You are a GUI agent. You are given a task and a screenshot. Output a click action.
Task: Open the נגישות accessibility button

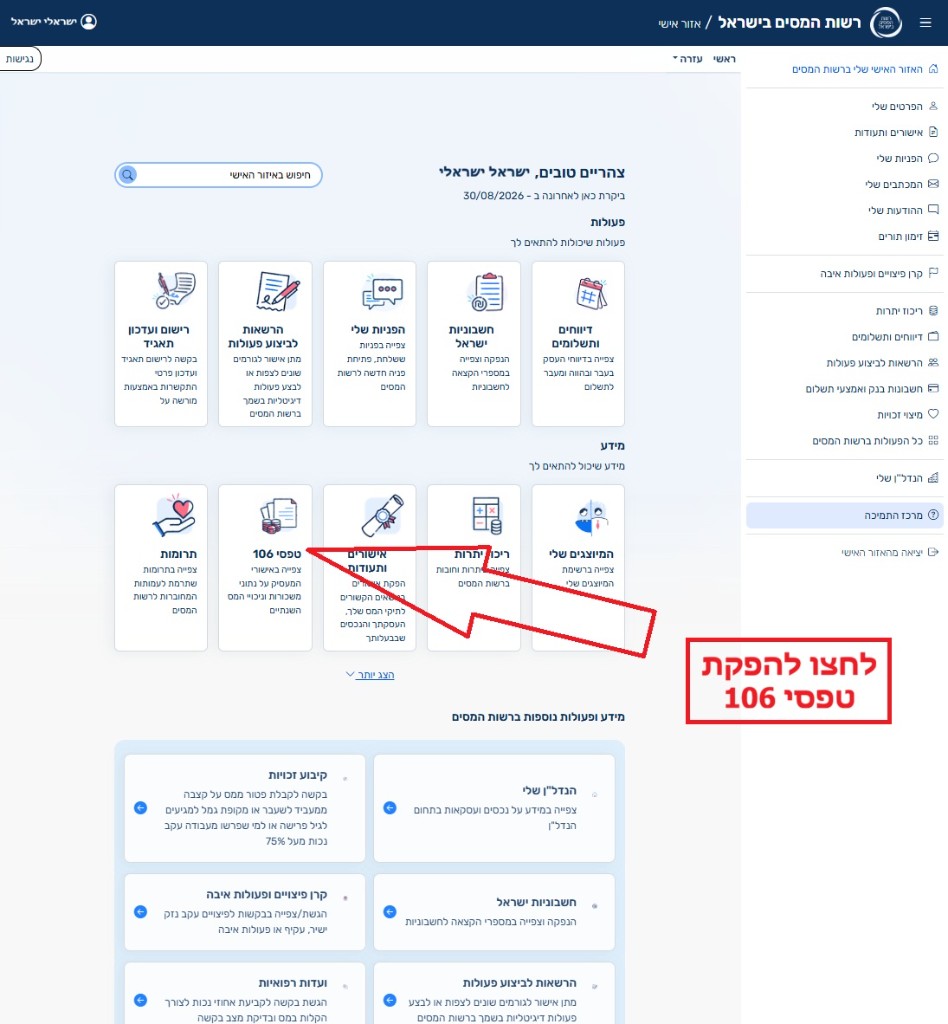click(x=20, y=59)
